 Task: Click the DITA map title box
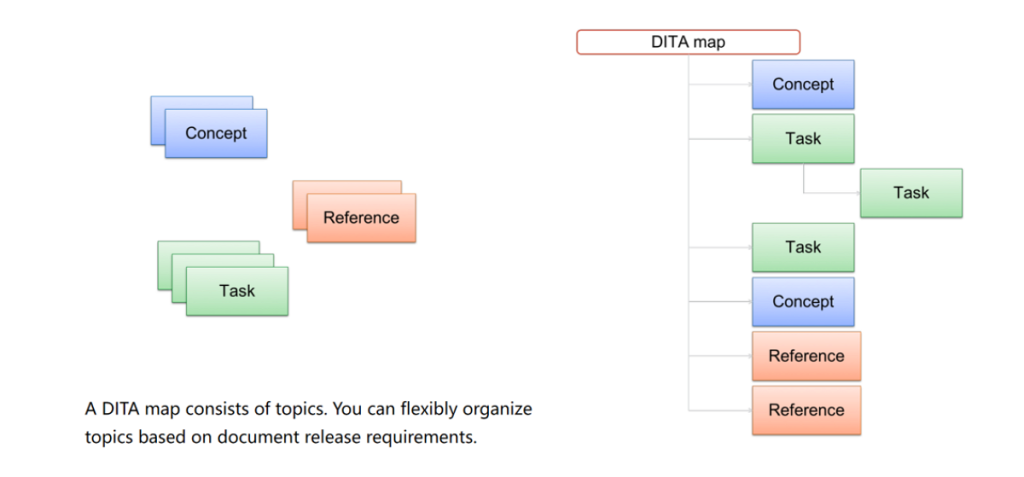pyautogui.click(x=688, y=42)
